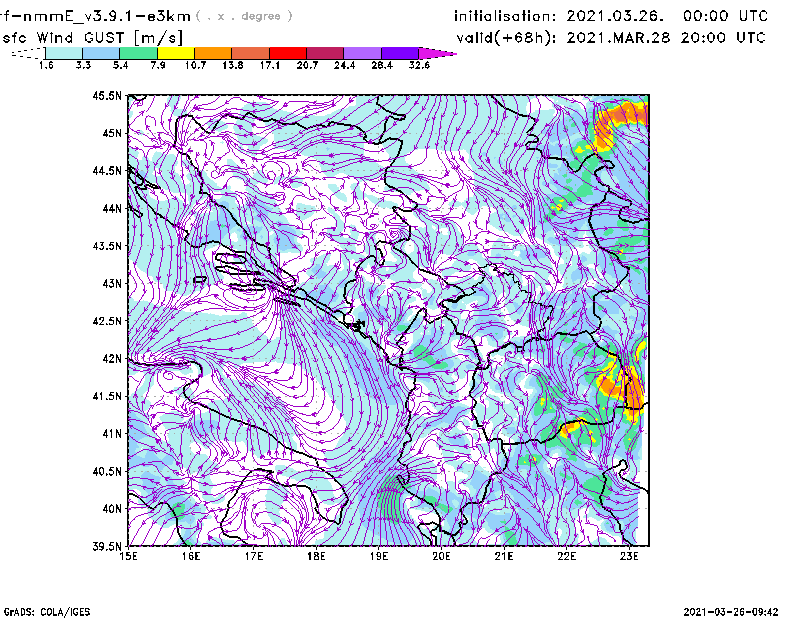Click the '2021.MAR.28 20:00 UTC' valid time
The width and height of the screenshot is (800, 618).
[666, 38]
